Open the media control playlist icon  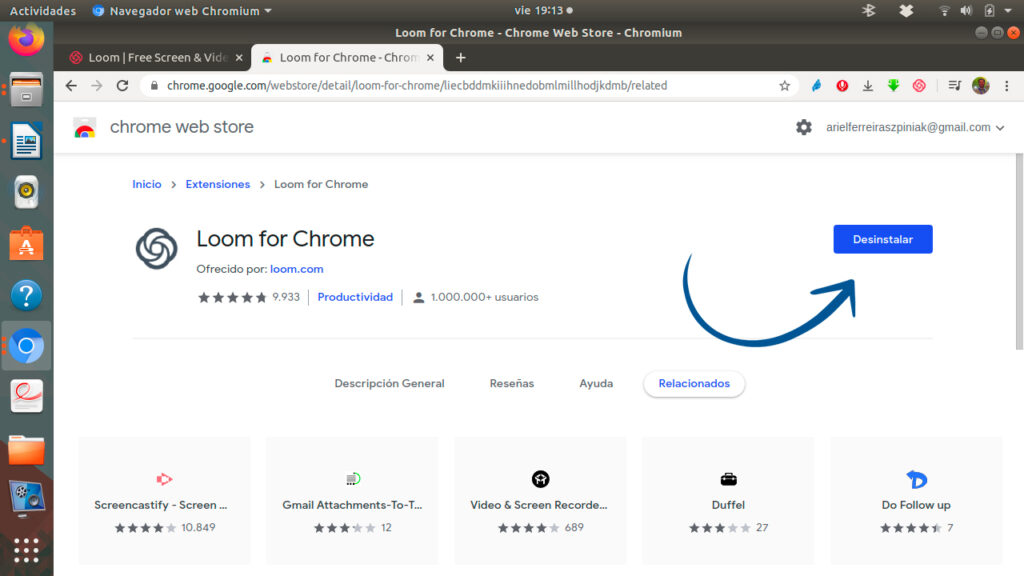click(954, 86)
